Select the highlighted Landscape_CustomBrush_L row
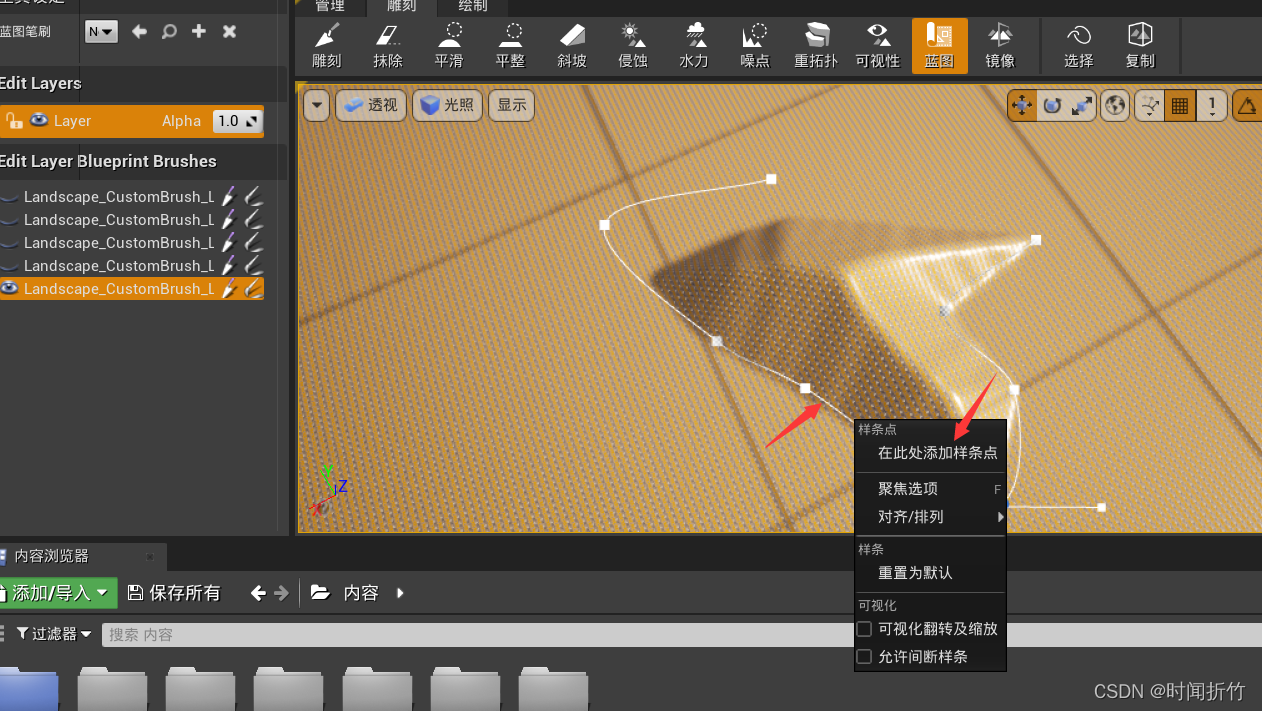Image resolution: width=1262 pixels, height=711 pixels. click(x=131, y=289)
